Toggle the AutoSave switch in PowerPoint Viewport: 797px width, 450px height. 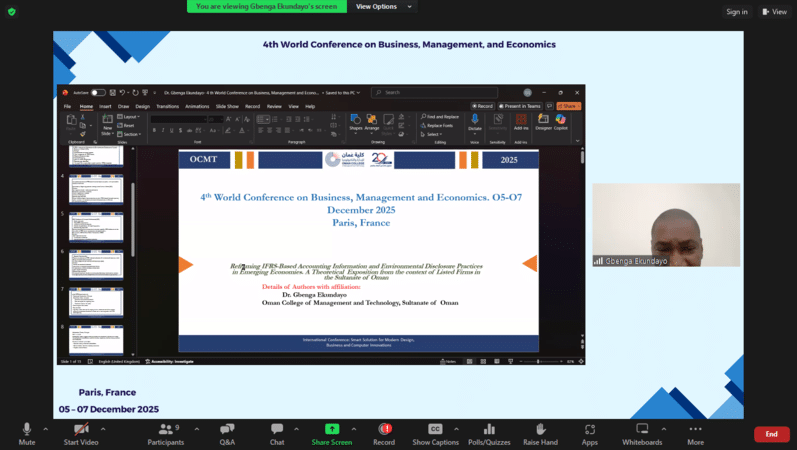point(98,92)
